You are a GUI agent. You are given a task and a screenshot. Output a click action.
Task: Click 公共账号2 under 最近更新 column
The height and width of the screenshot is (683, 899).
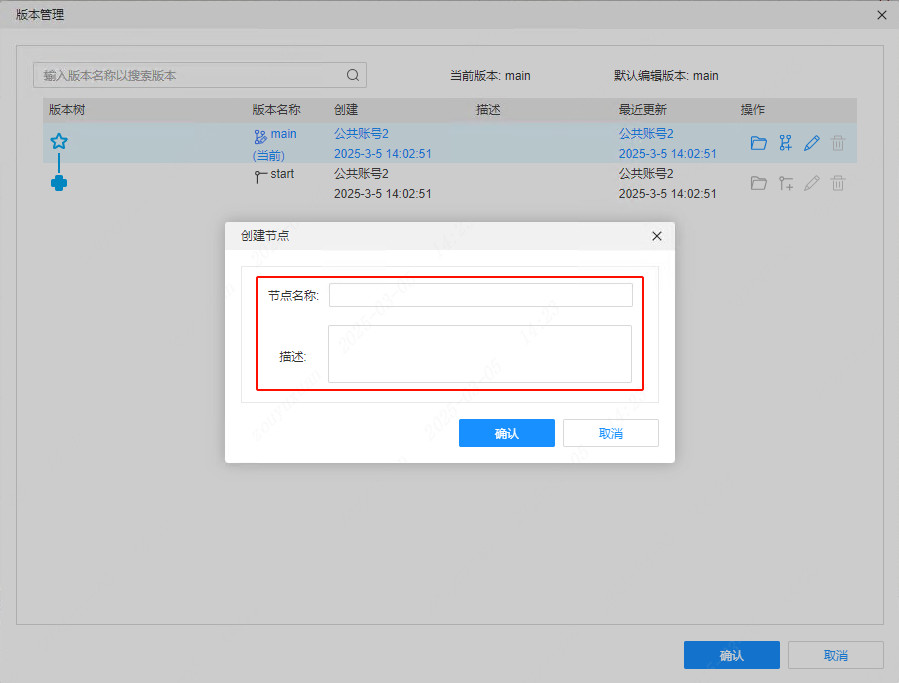(x=646, y=133)
